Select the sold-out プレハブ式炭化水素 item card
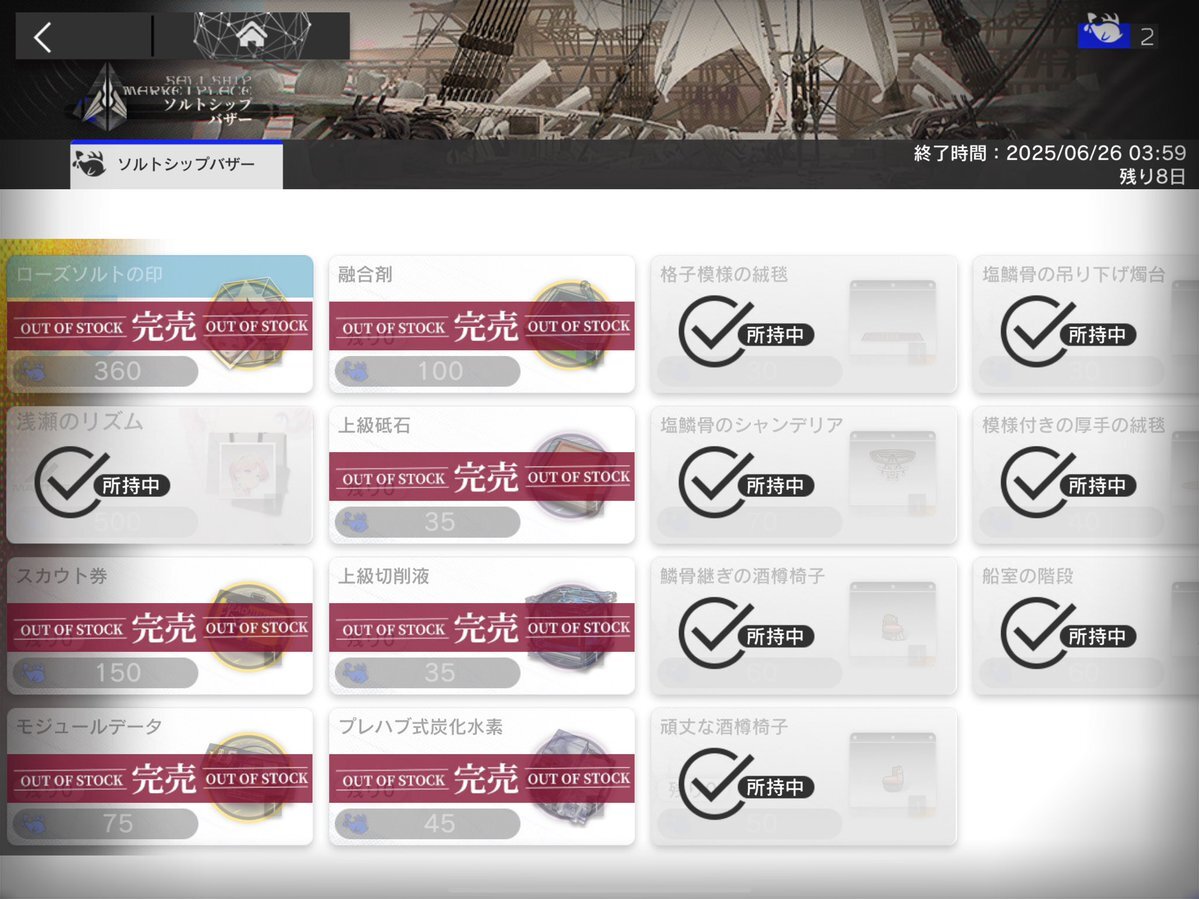Viewport: 1199px width, 899px height. (x=482, y=777)
